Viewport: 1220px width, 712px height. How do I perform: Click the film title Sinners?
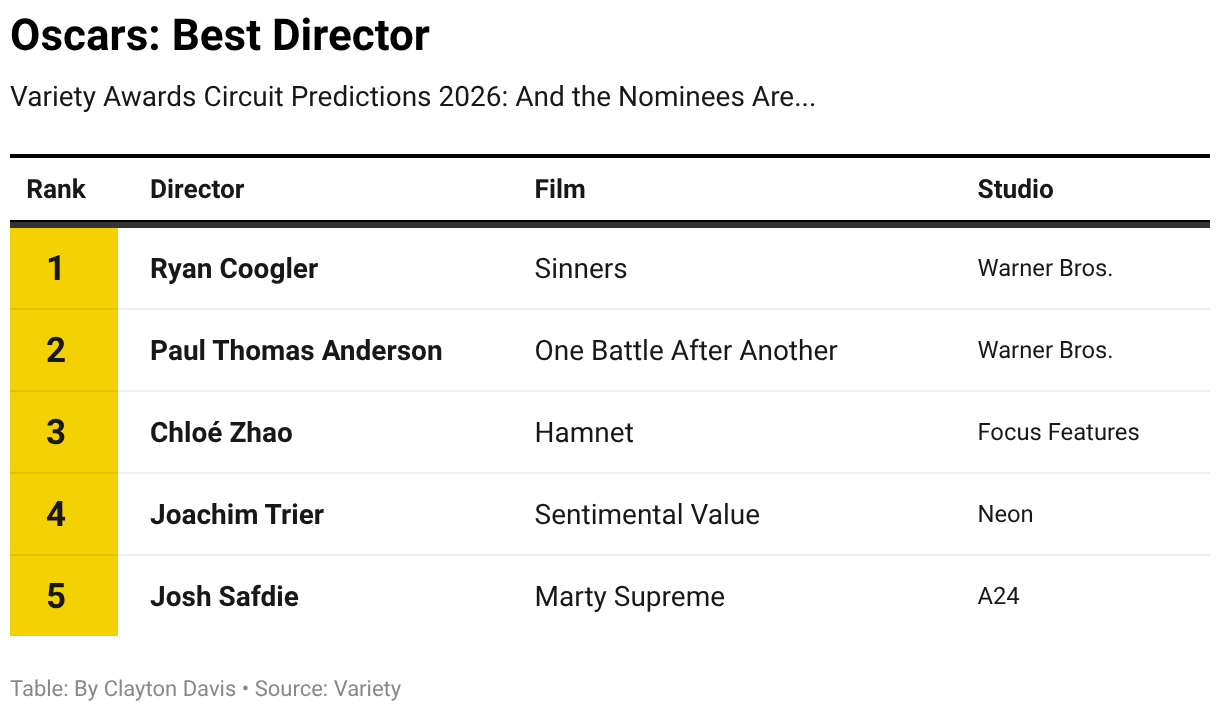pos(581,268)
